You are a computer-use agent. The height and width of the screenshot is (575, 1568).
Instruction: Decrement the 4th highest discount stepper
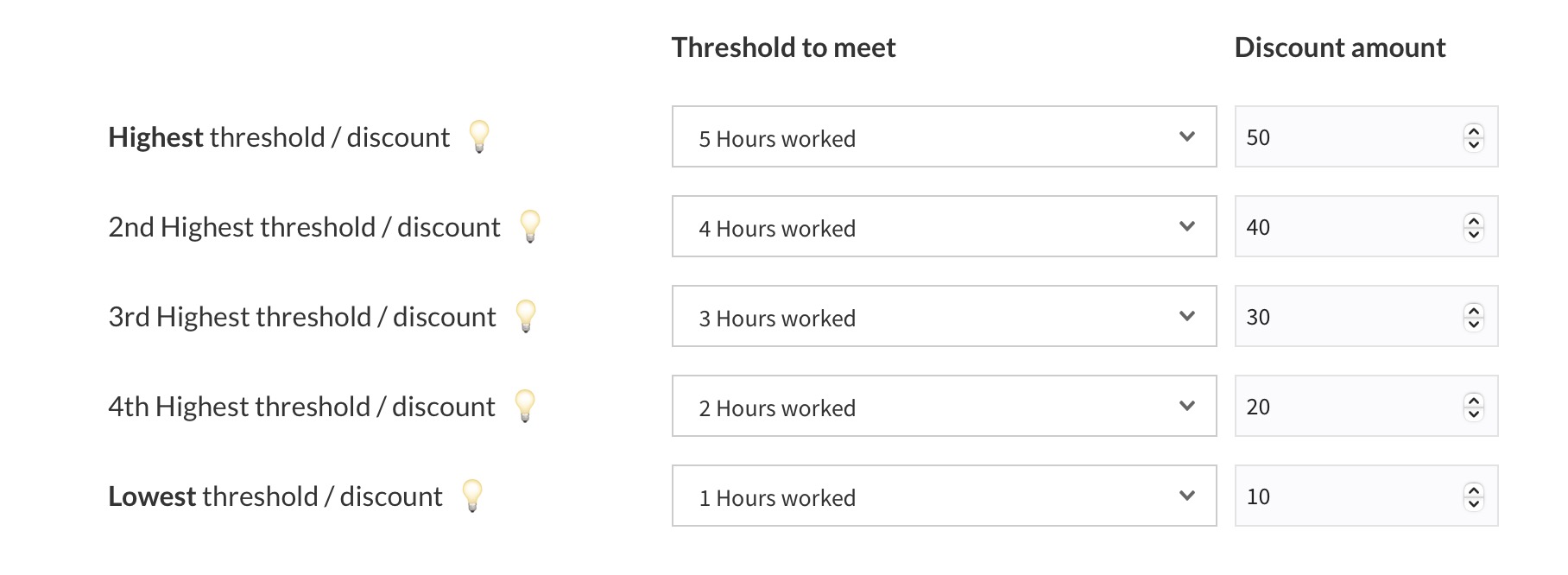point(1474,414)
